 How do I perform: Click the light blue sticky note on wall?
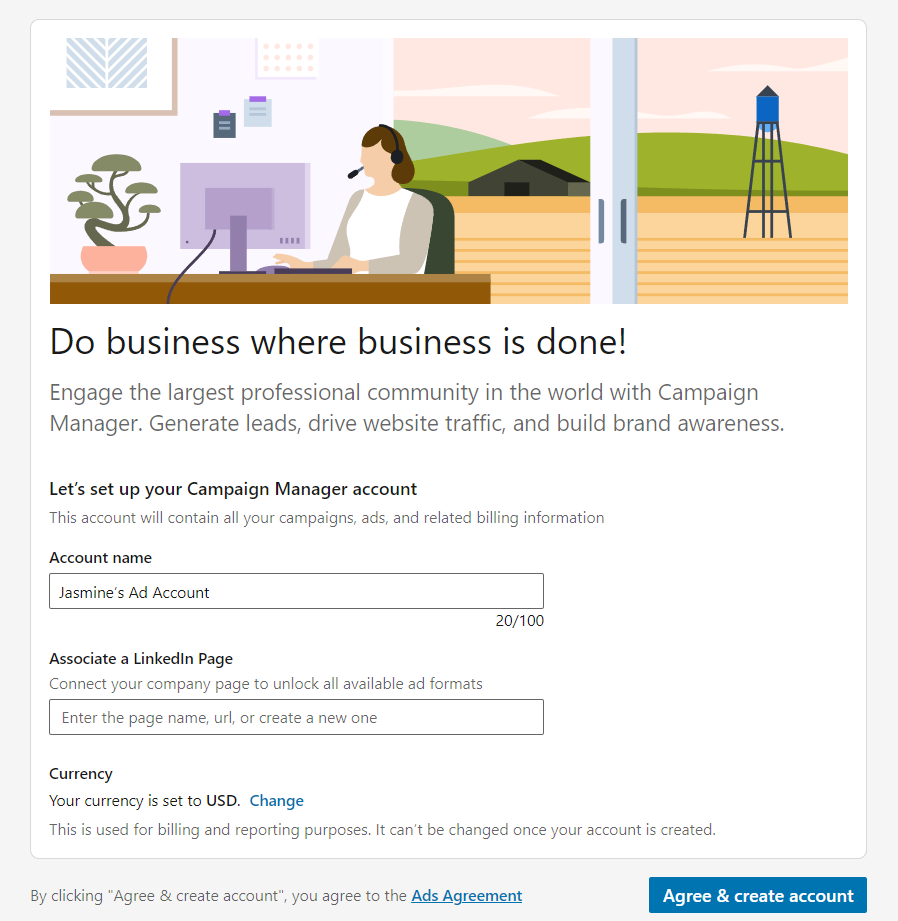point(257,112)
